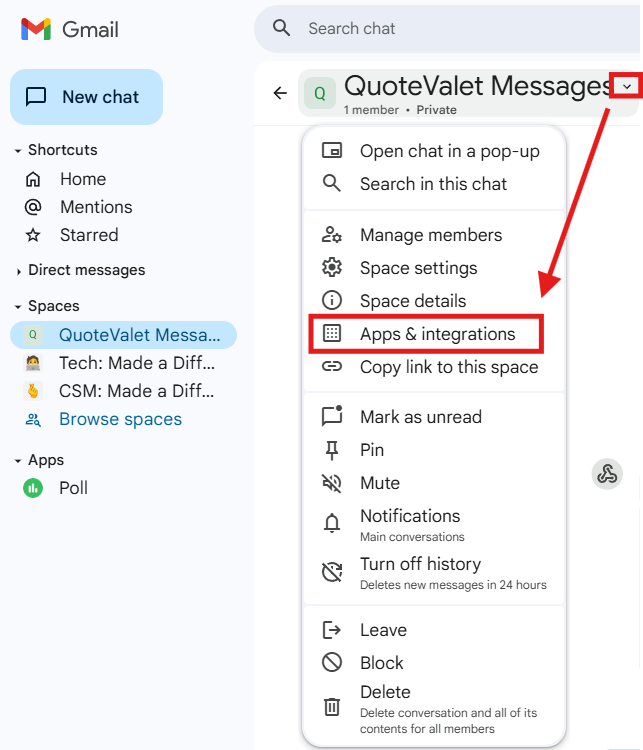Viewport: 643px width, 750px height.
Task: Mute this conversation
Action: click(x=380, y=483)
